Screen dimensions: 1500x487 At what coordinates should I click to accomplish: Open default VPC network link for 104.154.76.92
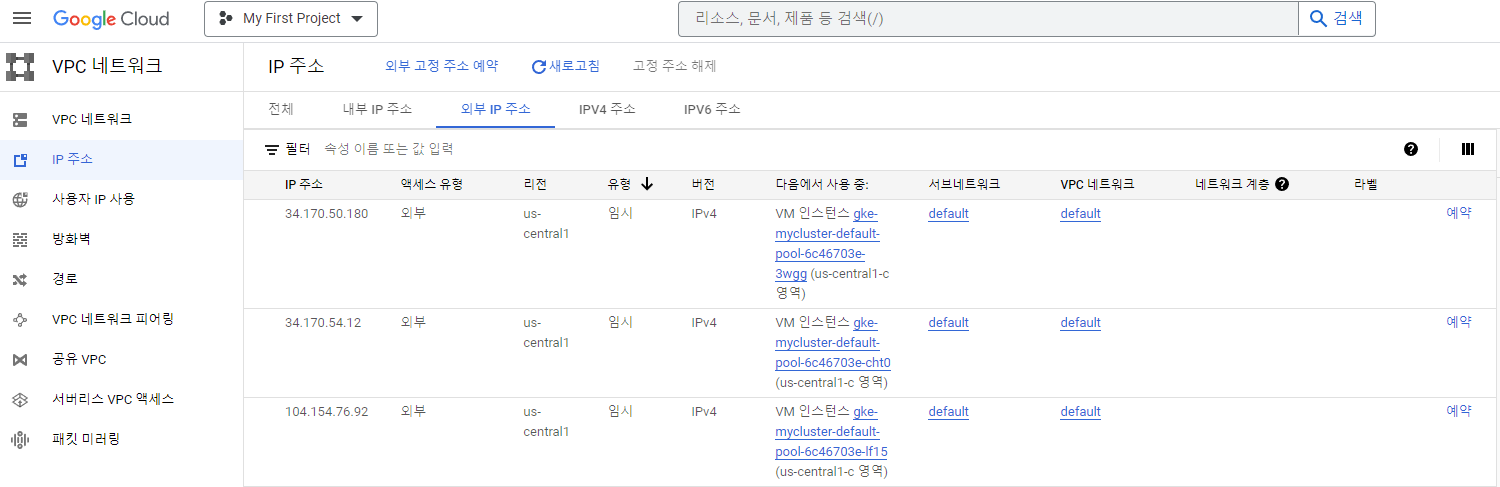click(1080, 412)
